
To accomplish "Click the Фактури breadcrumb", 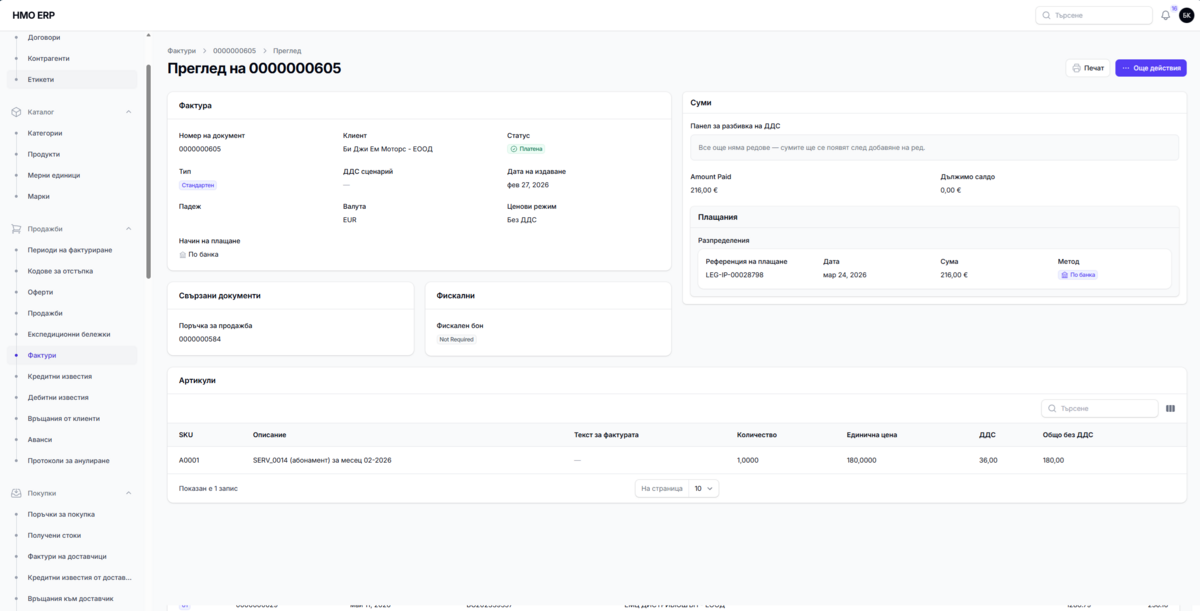I will (x=181, y=50).
